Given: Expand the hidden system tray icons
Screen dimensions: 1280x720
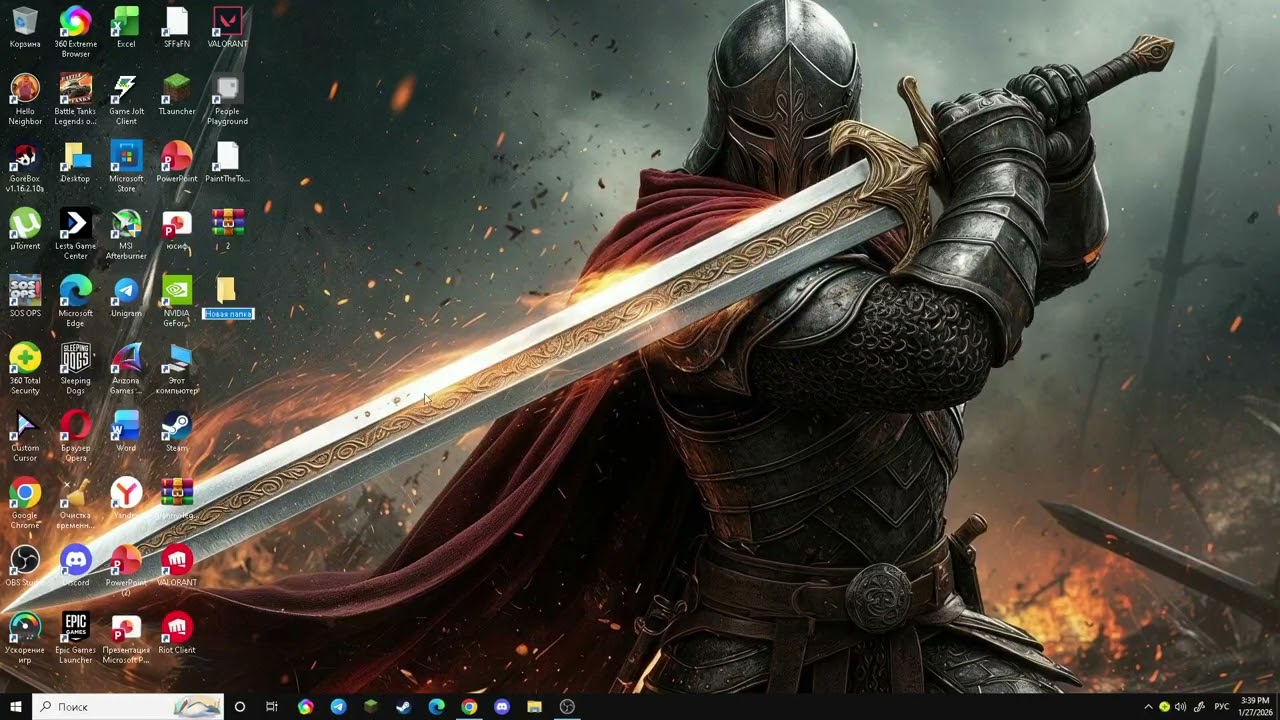Looking at the screenshot, I should 1148,707.
